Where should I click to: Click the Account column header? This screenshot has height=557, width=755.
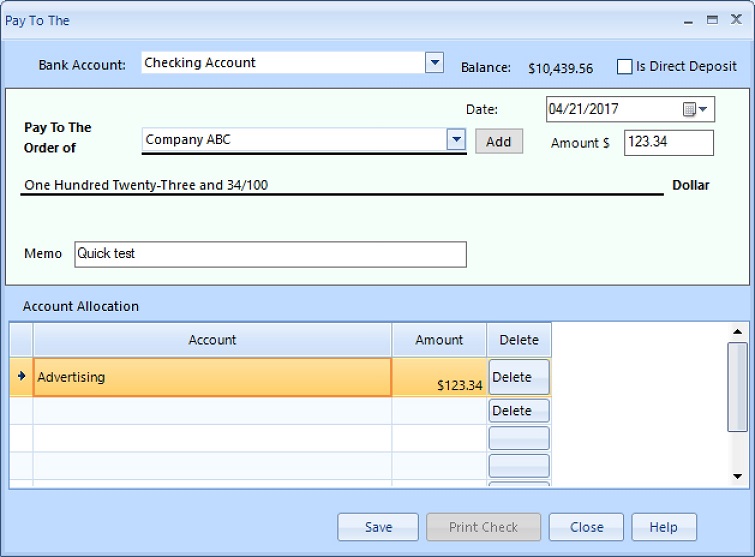[x=212, y=340]
